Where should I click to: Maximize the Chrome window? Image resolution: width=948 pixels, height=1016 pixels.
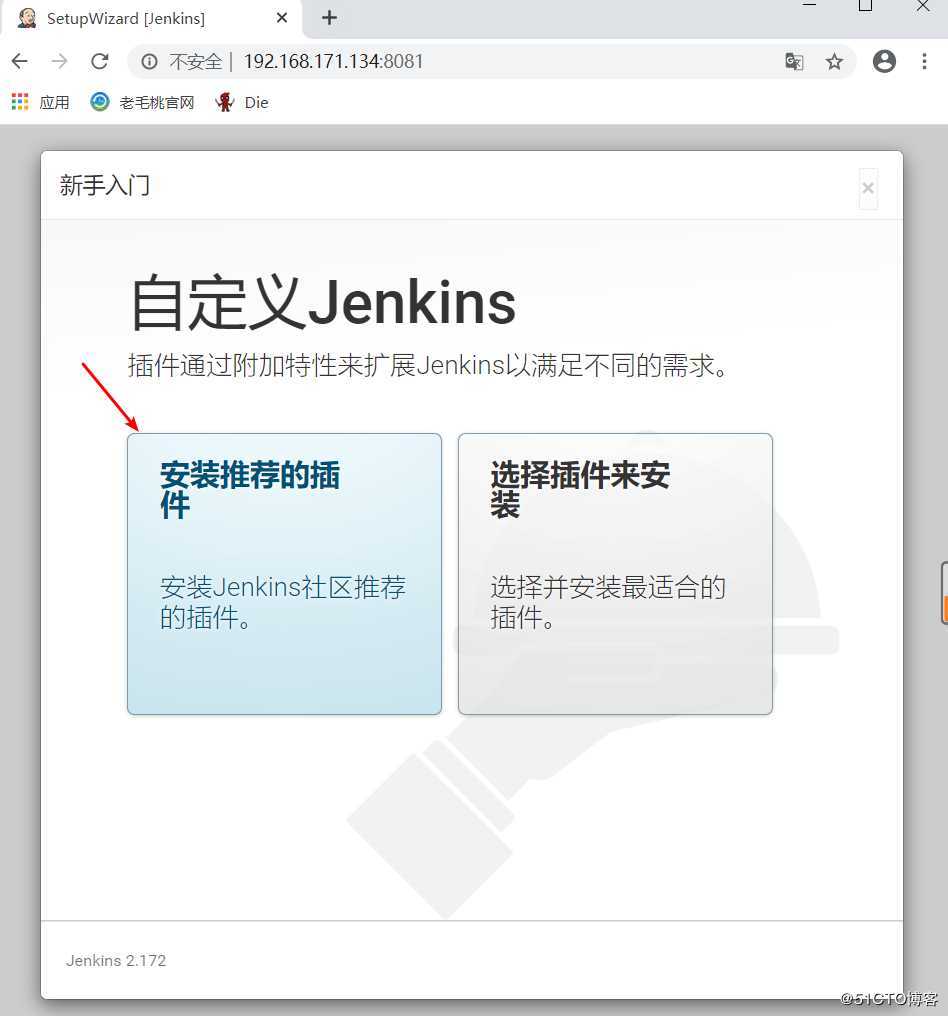865,6
